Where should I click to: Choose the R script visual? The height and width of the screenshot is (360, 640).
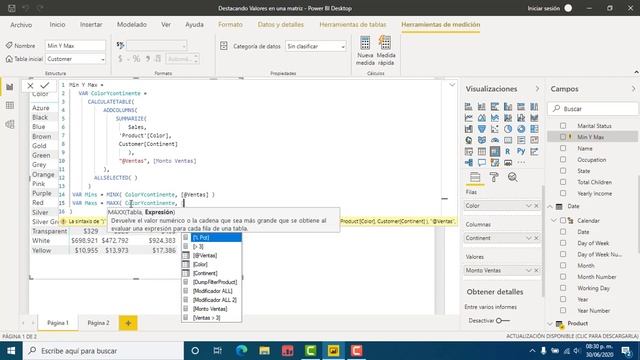point(508,151)
